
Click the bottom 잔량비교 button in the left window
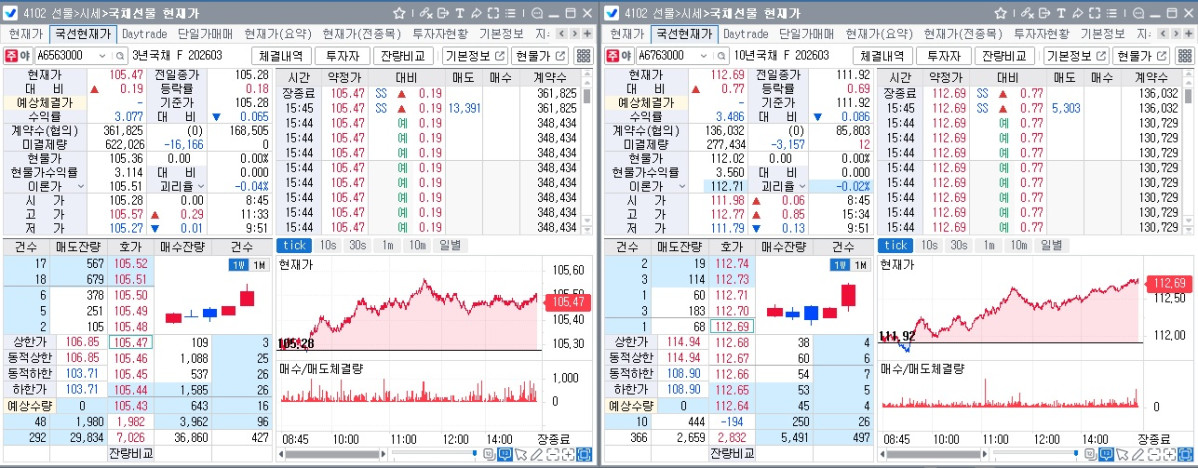pyautogui.click(x=131, y=453)
